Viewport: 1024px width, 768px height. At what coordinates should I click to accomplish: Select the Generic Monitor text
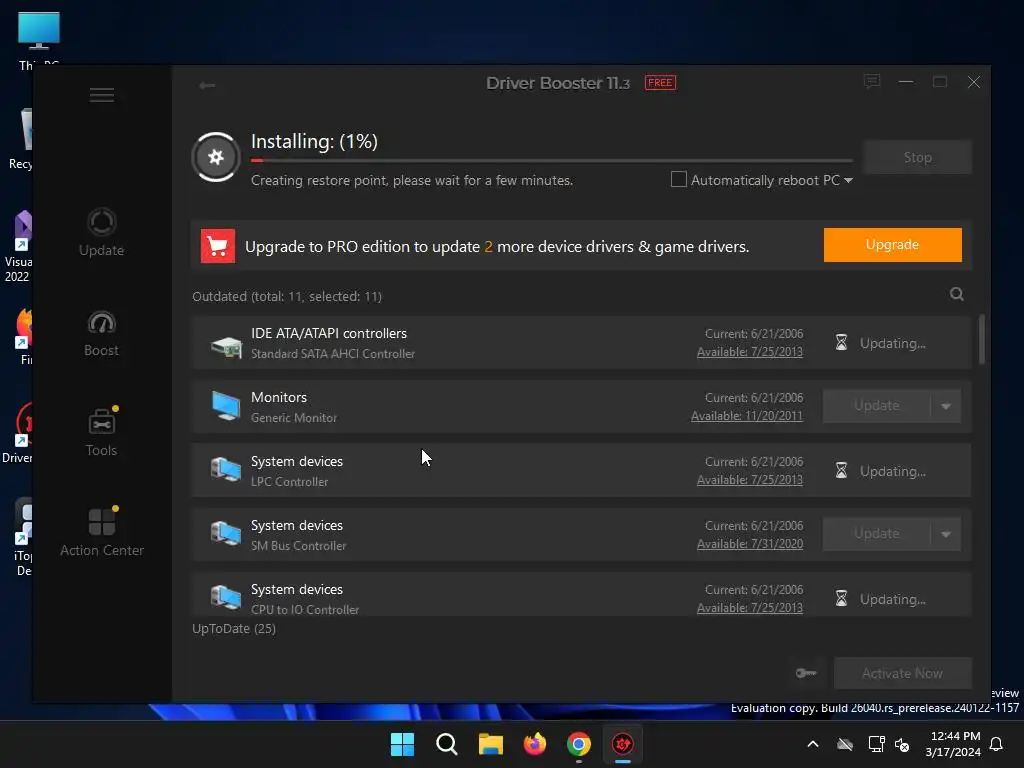[x=294, y=418]
